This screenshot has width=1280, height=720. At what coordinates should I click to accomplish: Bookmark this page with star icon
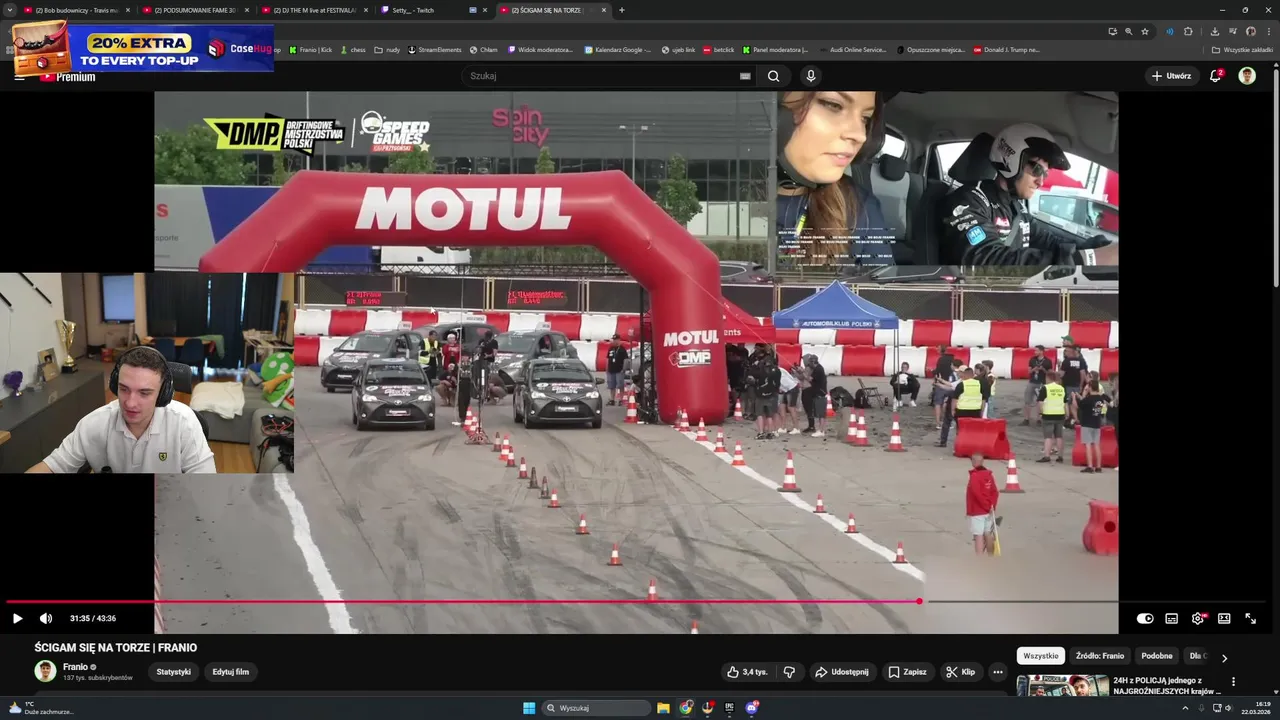click(1145, 31)
